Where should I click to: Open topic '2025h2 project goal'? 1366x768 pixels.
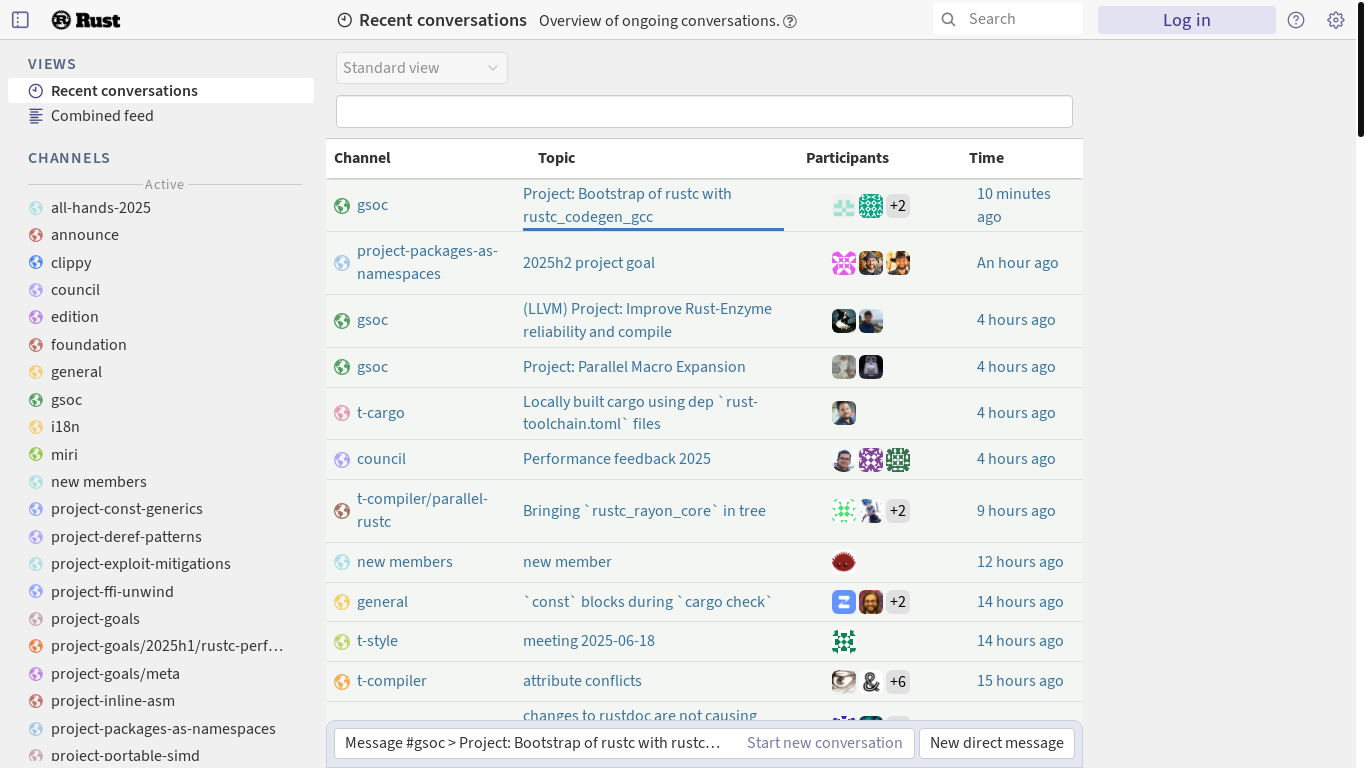tap(589, 263)
